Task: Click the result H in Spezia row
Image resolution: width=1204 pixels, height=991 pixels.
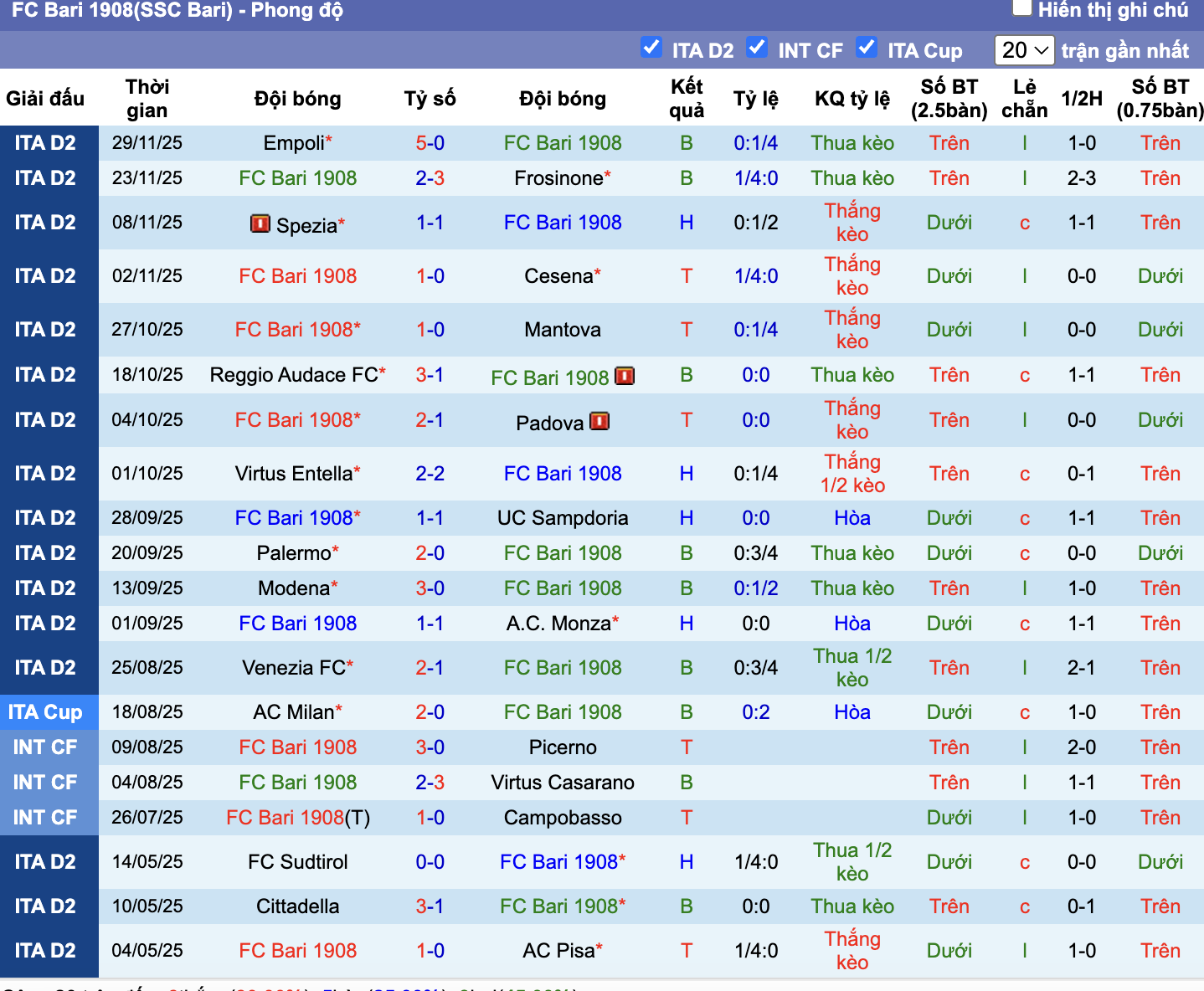Action: (x=687, y=223)
